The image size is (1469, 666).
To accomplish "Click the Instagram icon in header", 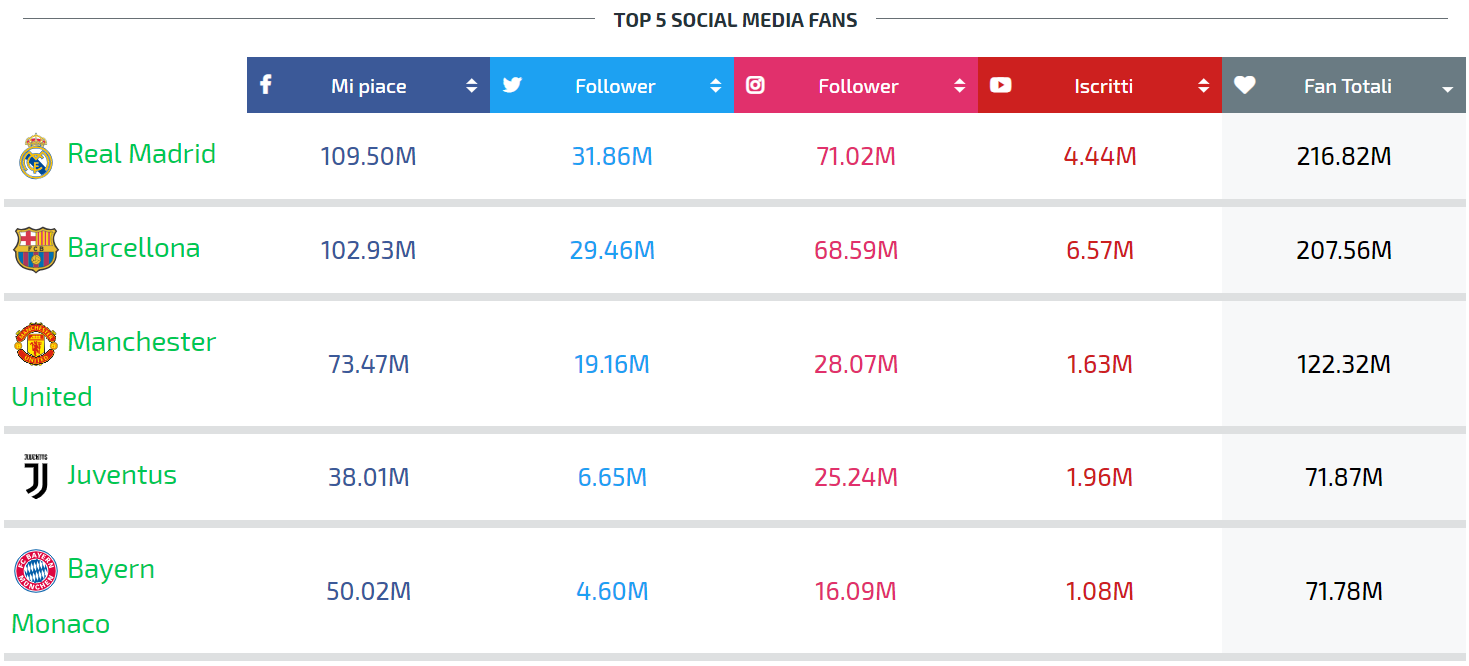I will click(755, 85).
